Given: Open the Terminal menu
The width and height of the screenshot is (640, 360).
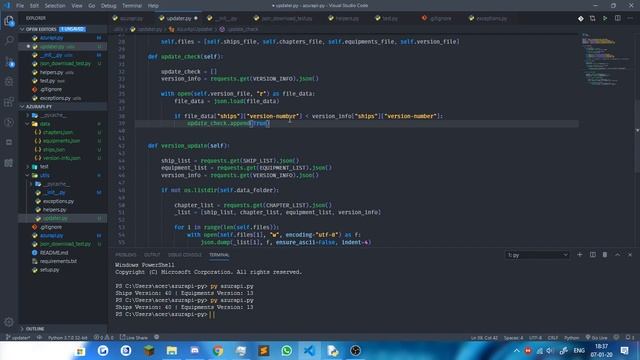Looking at the screenshot, I should pyautogui.click(x=132, y=6).
